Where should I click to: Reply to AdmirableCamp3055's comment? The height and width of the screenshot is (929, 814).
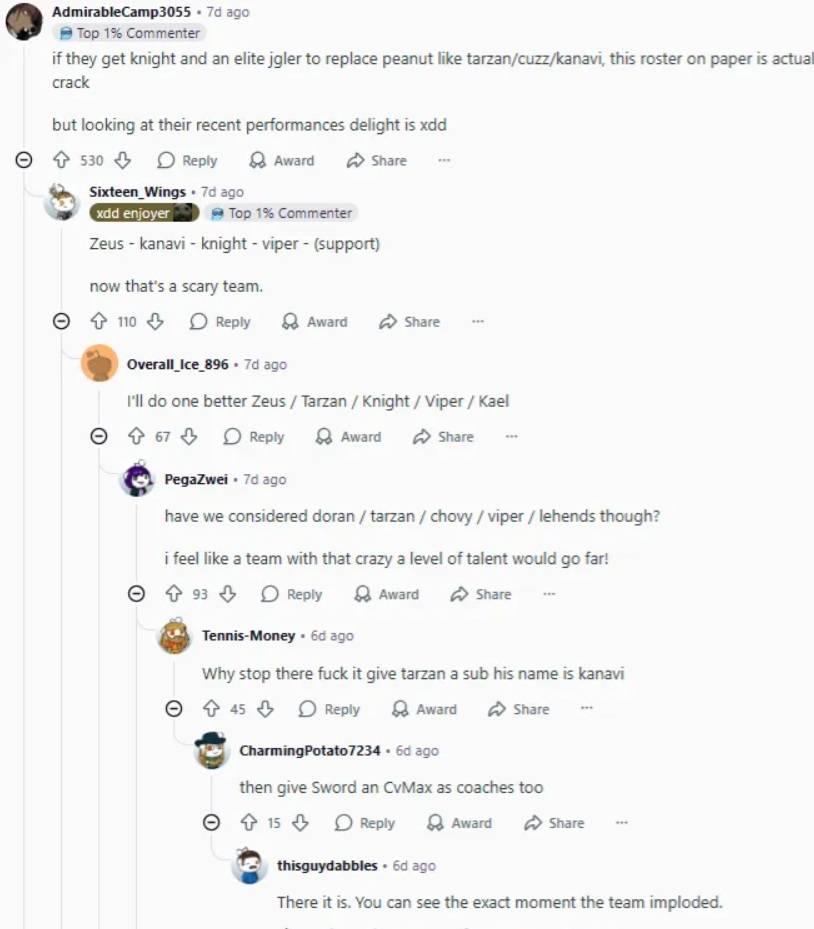coord(187,160)
